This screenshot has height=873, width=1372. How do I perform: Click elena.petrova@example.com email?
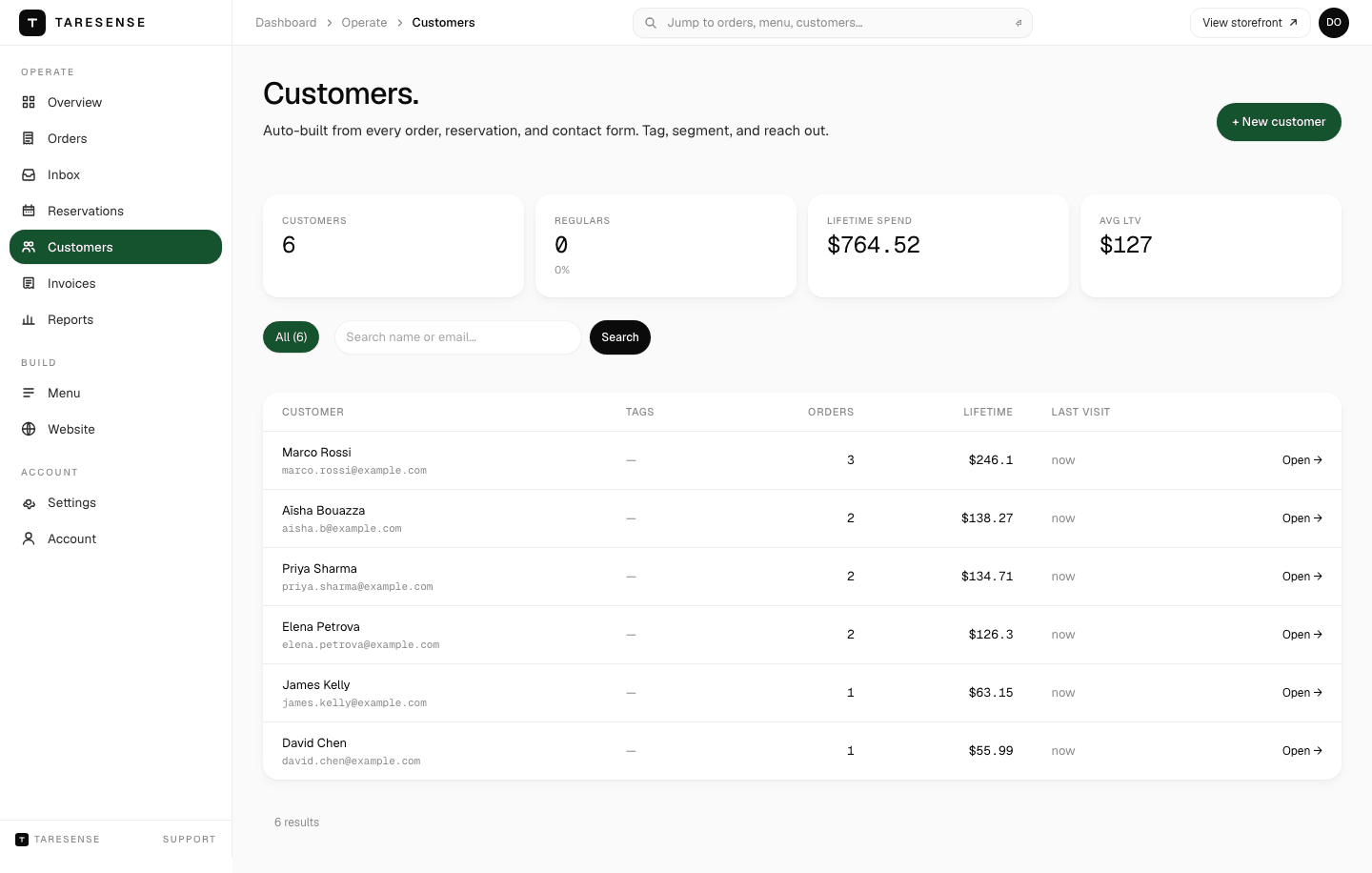click(x=360, y=645)
